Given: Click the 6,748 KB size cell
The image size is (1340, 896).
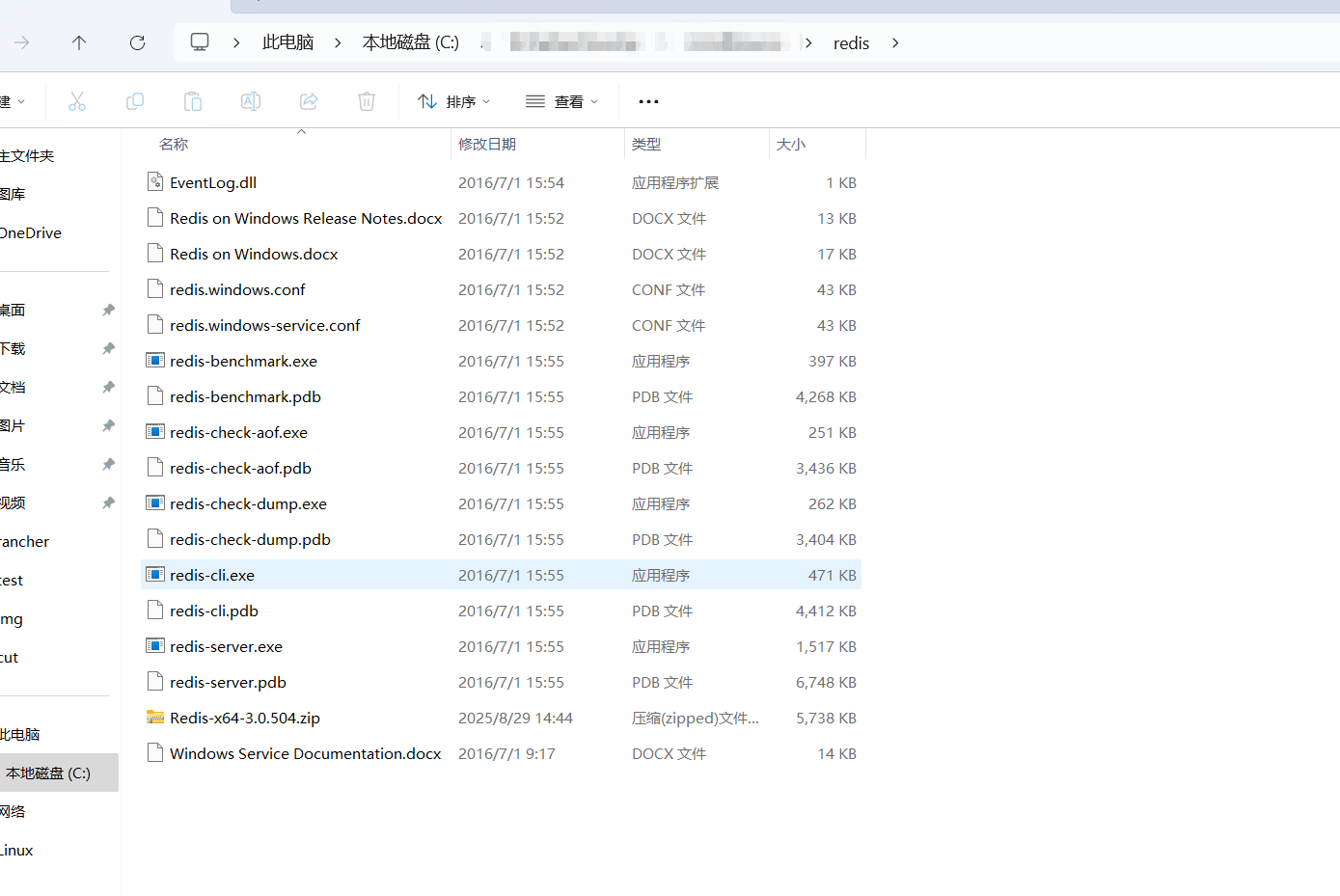Looking at the screenshot, I should [x=826, y=682].
